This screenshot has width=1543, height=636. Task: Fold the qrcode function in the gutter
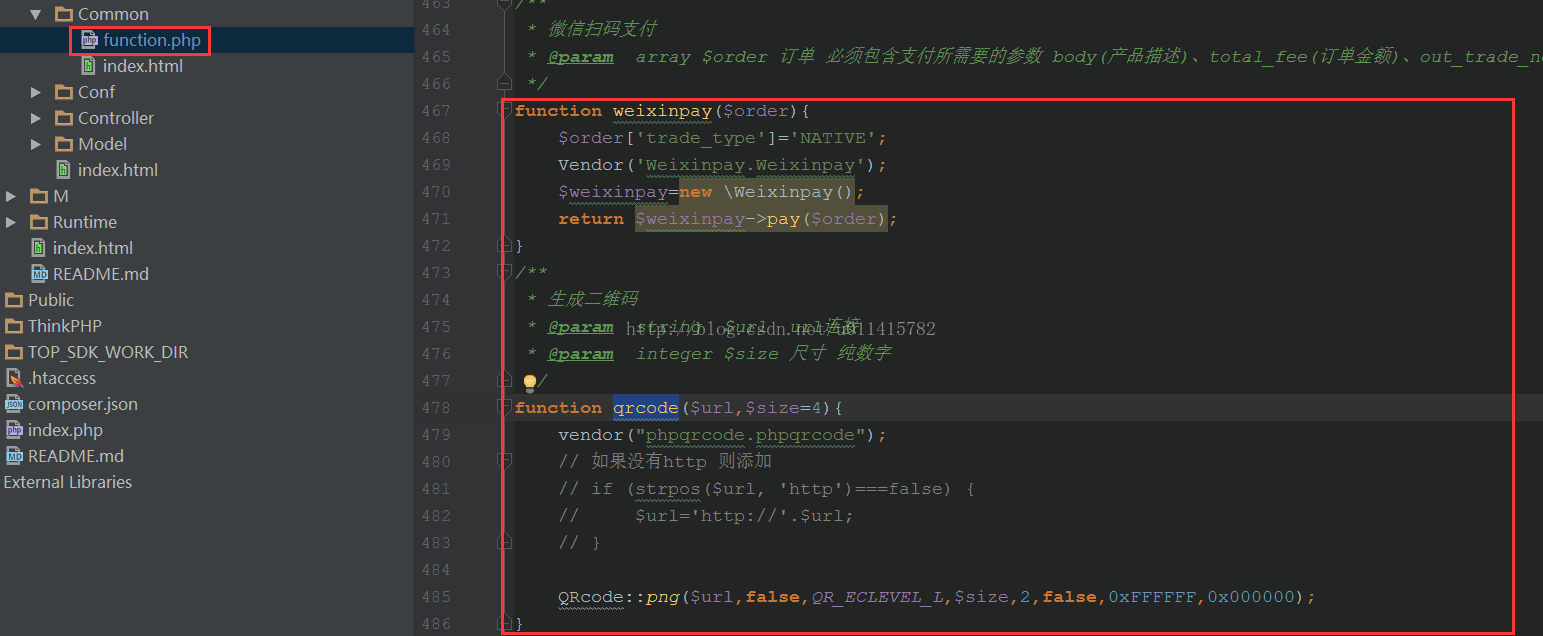pyautogui.click(x=505, y=407)
